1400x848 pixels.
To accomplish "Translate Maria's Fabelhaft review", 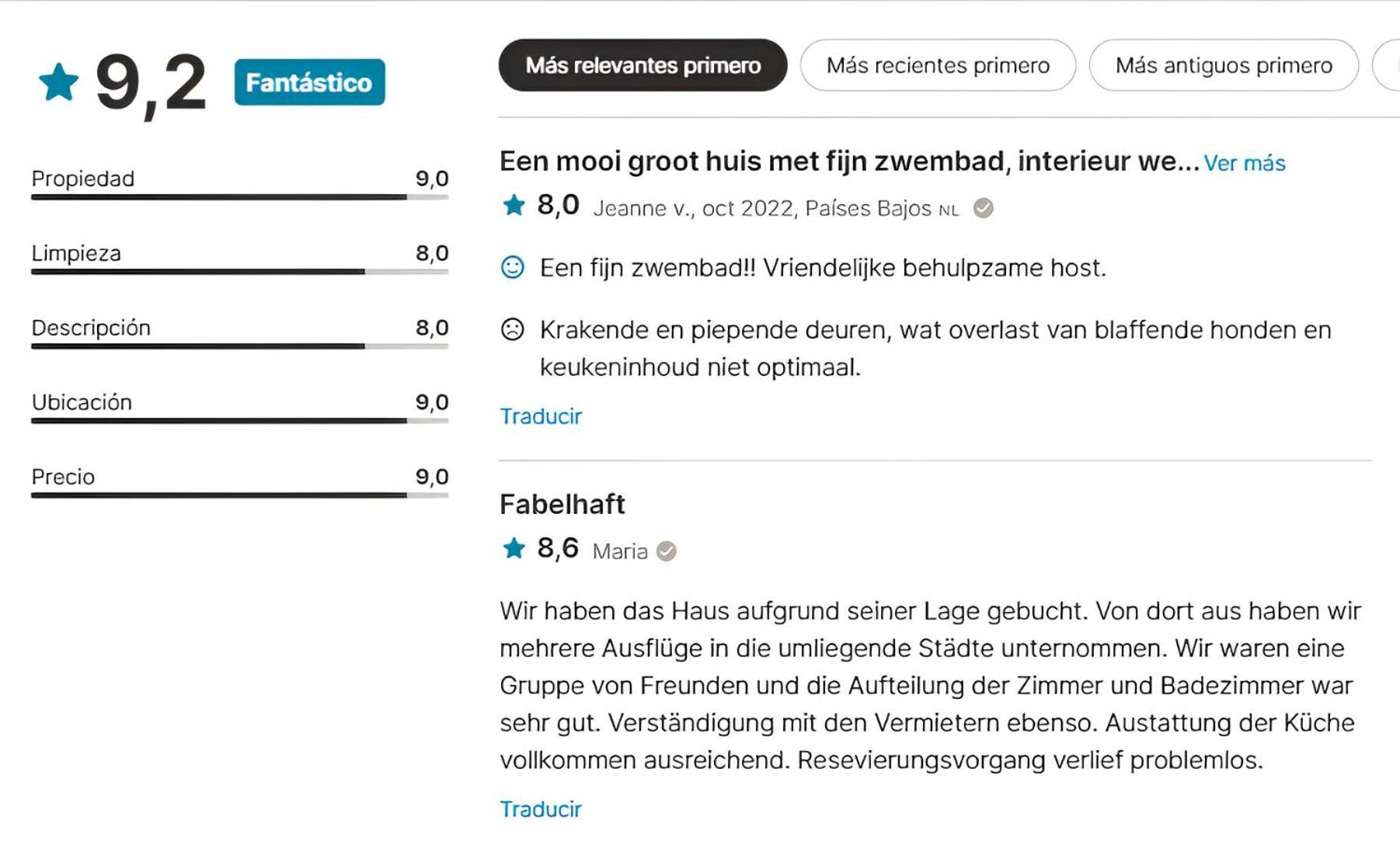I will click(541, 809).
